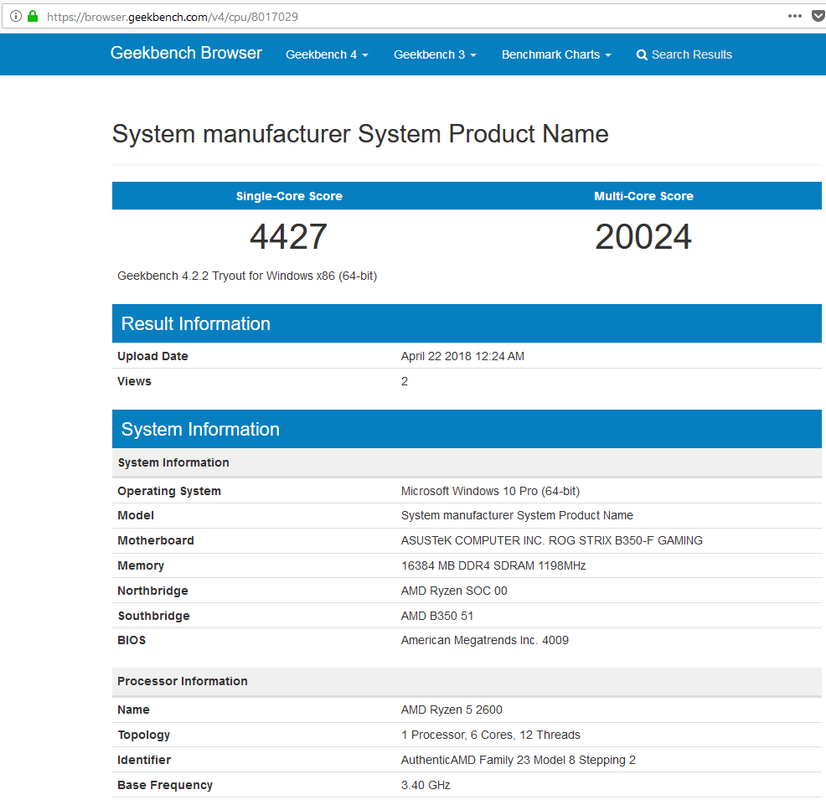Viewport: 826px width, 800px height.
Task: Click the Northbridge label
Action: (153, 591)
